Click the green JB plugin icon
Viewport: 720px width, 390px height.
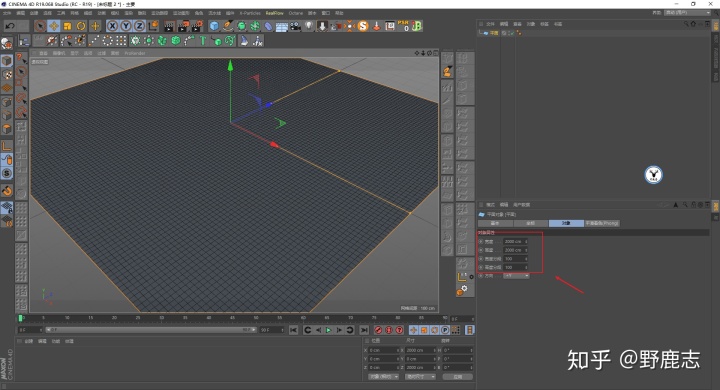point(417,26)
